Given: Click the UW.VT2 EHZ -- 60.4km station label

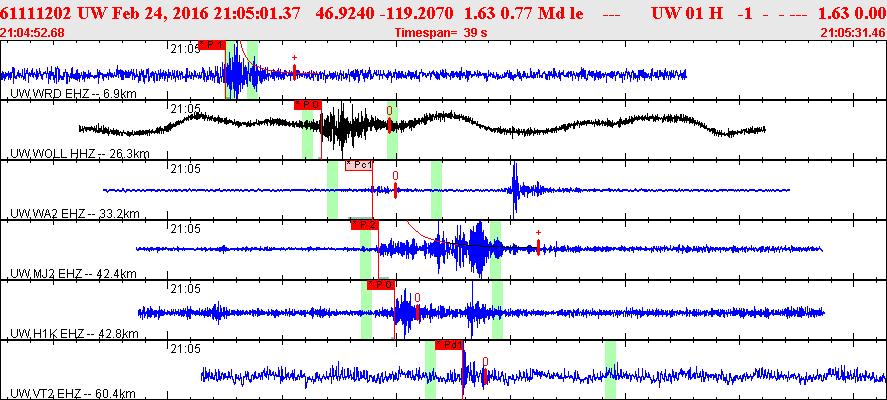Looking at the screenshot, I should [x=73, y=394].
